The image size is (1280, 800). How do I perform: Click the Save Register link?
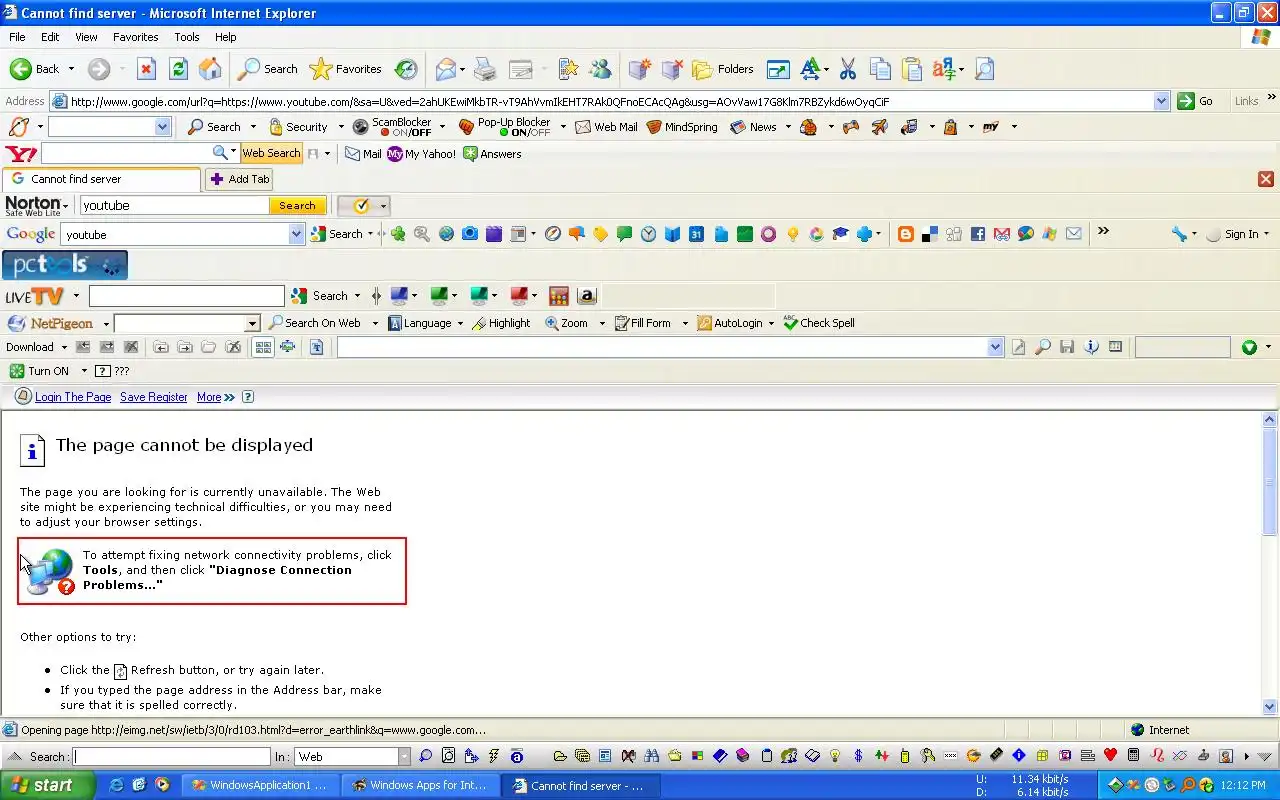coord(154,397)
